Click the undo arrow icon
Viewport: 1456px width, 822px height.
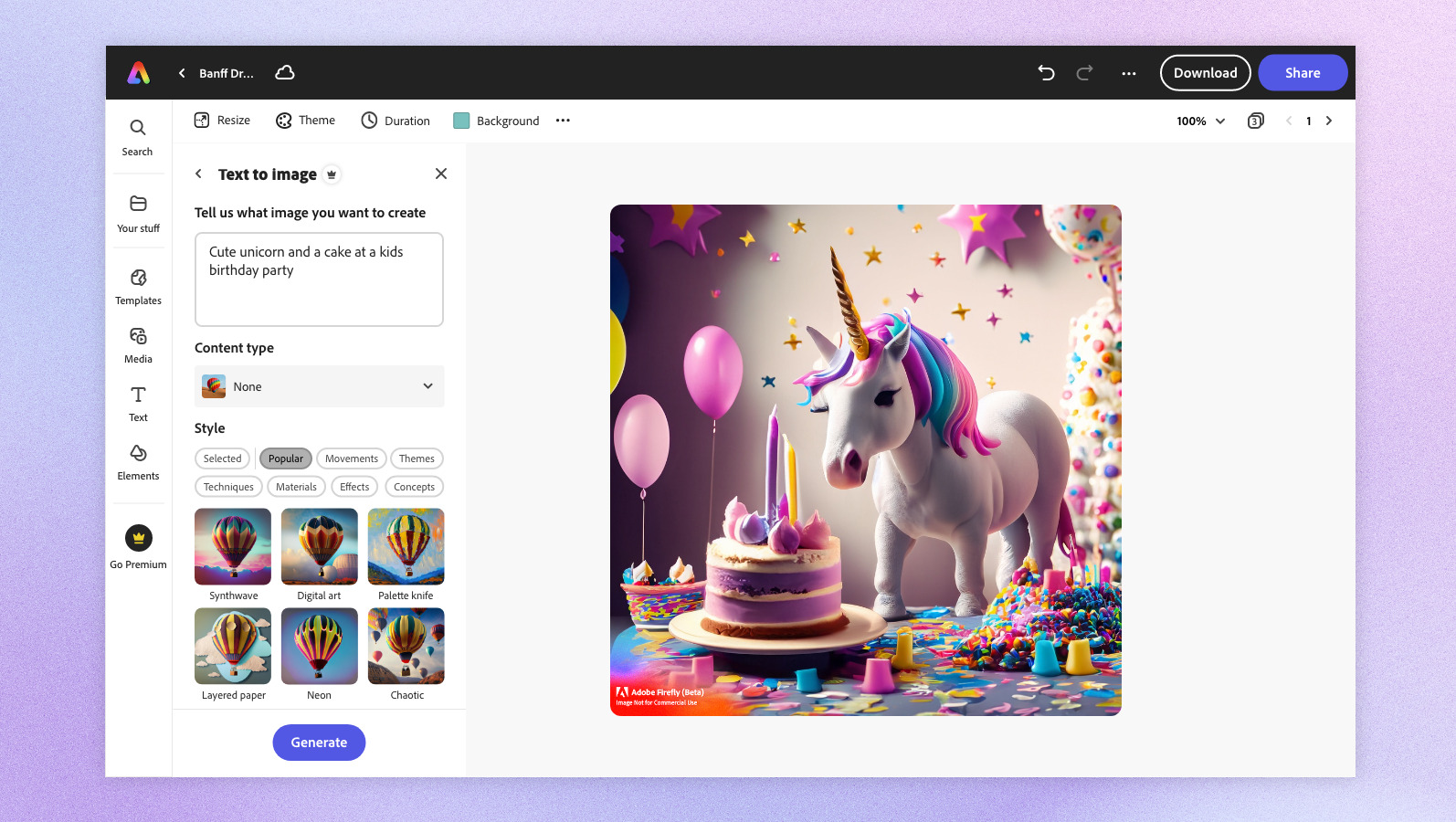[x=1047, y=73]
